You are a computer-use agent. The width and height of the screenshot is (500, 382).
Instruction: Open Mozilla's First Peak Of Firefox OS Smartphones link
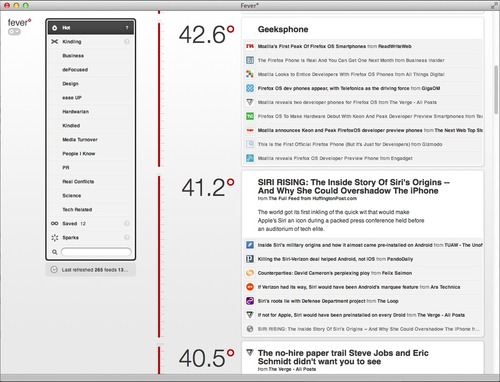click(312, 46)
